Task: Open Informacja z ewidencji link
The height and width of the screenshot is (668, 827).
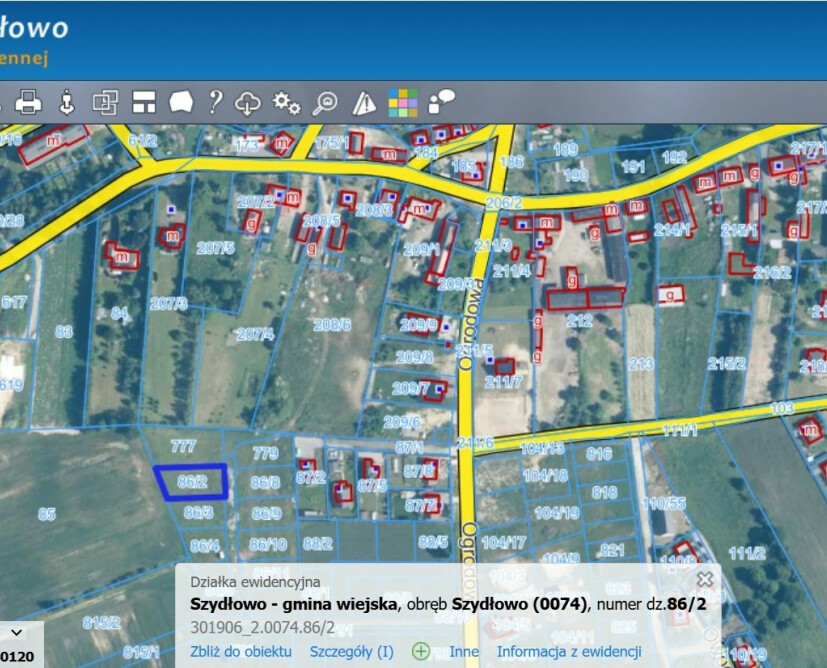Action: pyautogui.click(x=569, y=652)
